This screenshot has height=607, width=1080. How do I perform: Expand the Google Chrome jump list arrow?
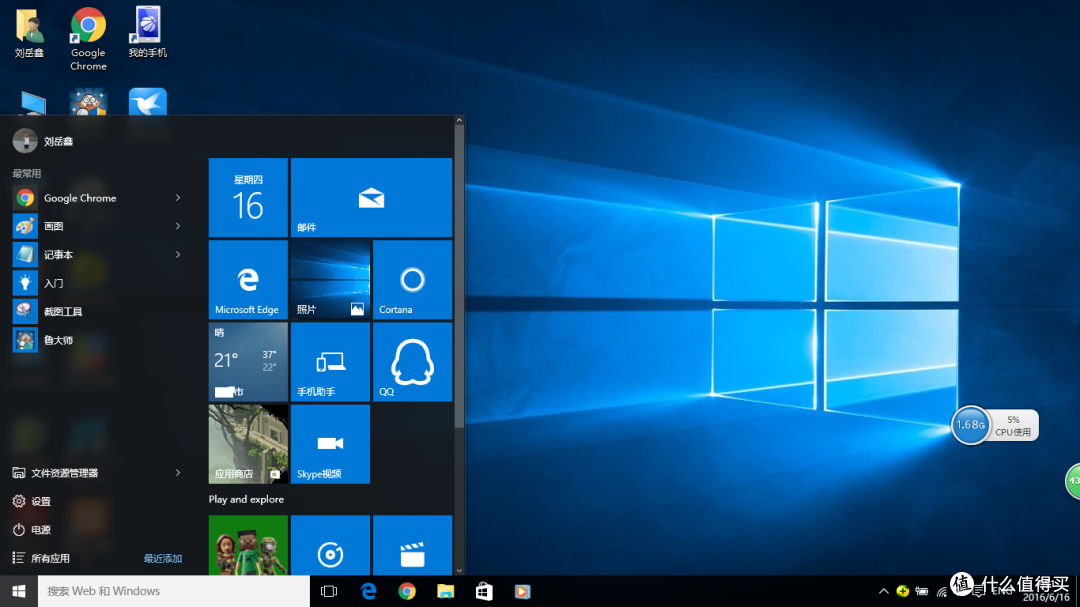[x=178, y=198]
